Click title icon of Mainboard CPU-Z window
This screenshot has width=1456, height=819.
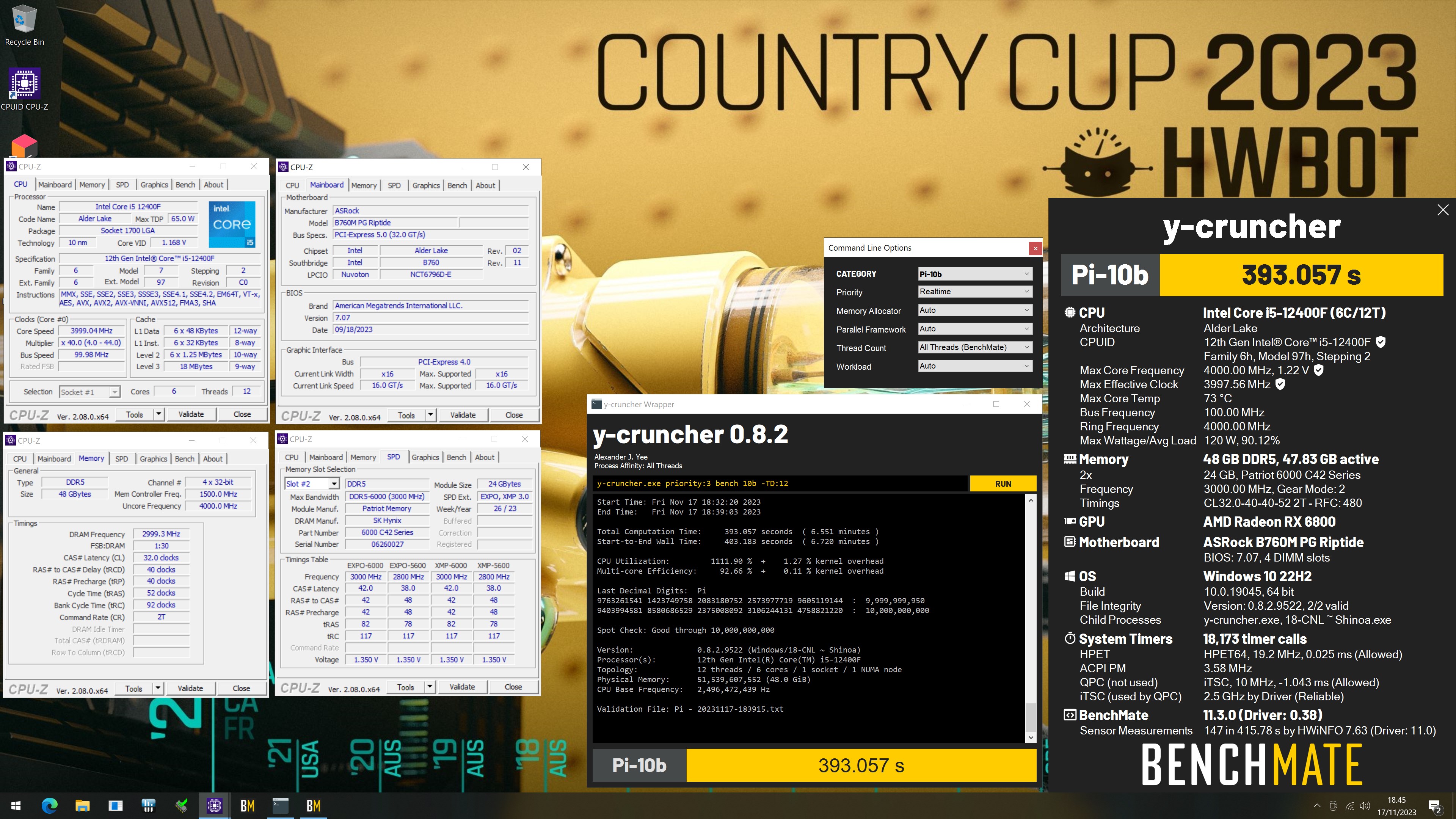tap(284, 167)
